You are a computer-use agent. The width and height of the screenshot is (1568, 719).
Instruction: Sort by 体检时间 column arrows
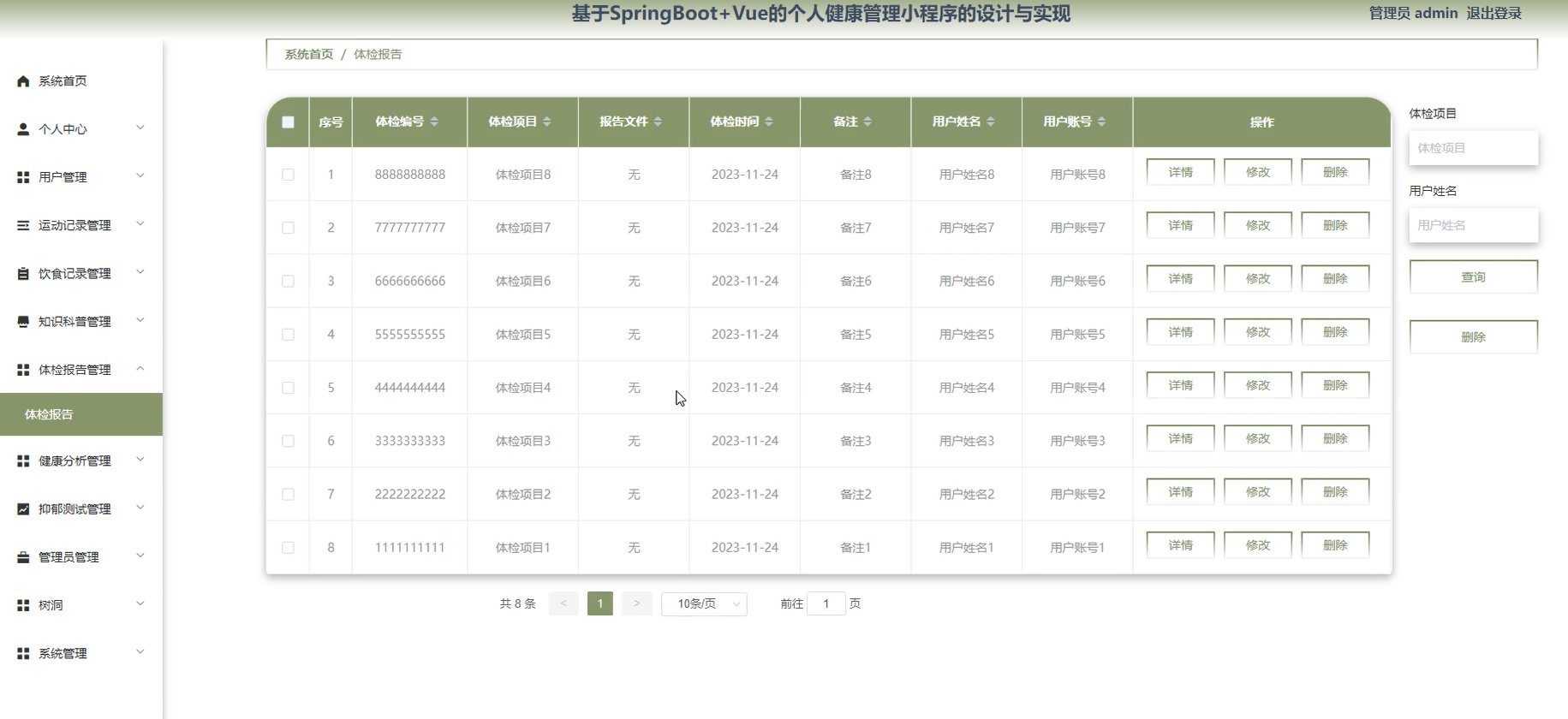pos(769,122)
